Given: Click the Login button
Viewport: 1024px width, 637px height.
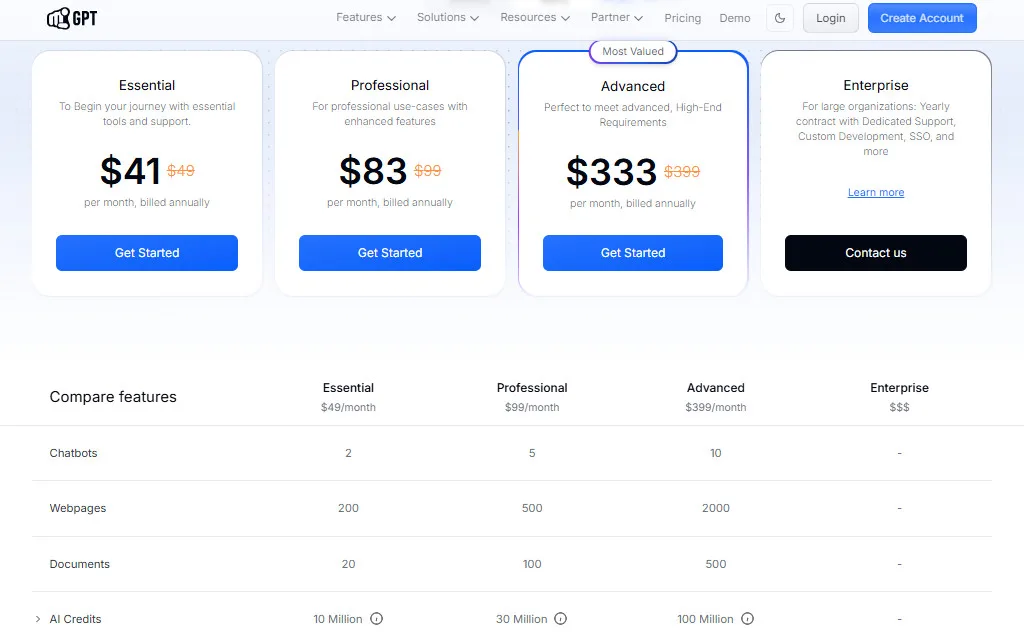Looking at the screenshot, I should [x=830, y=18].
